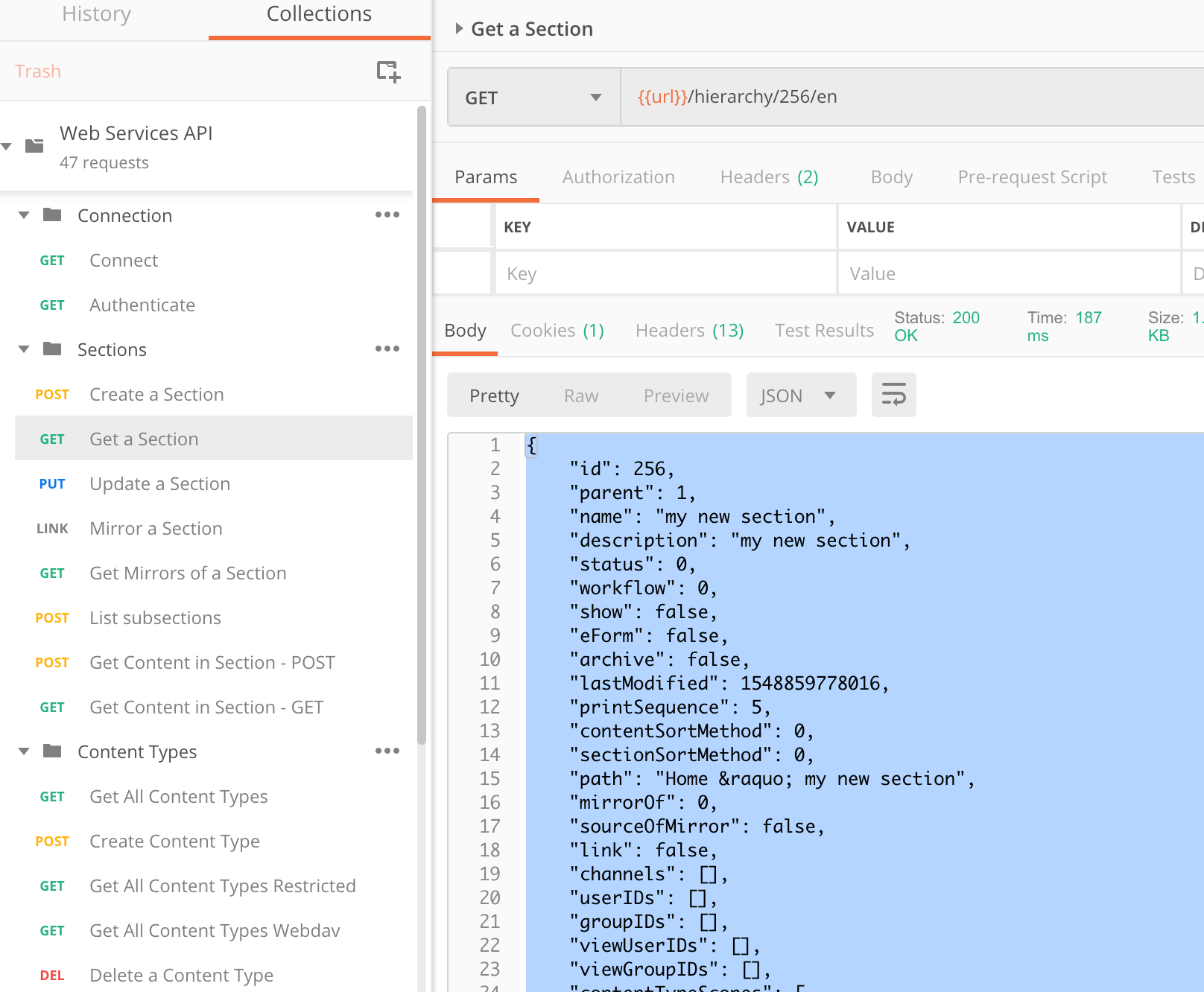Click the new collection icon

coord(388,71)
